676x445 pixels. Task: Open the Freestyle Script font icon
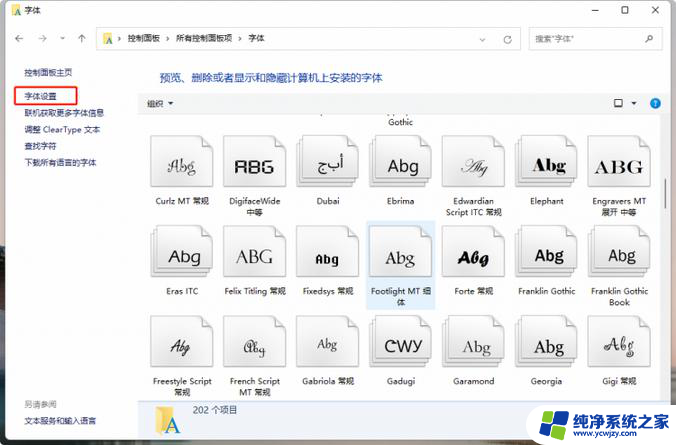click(182, 342)
